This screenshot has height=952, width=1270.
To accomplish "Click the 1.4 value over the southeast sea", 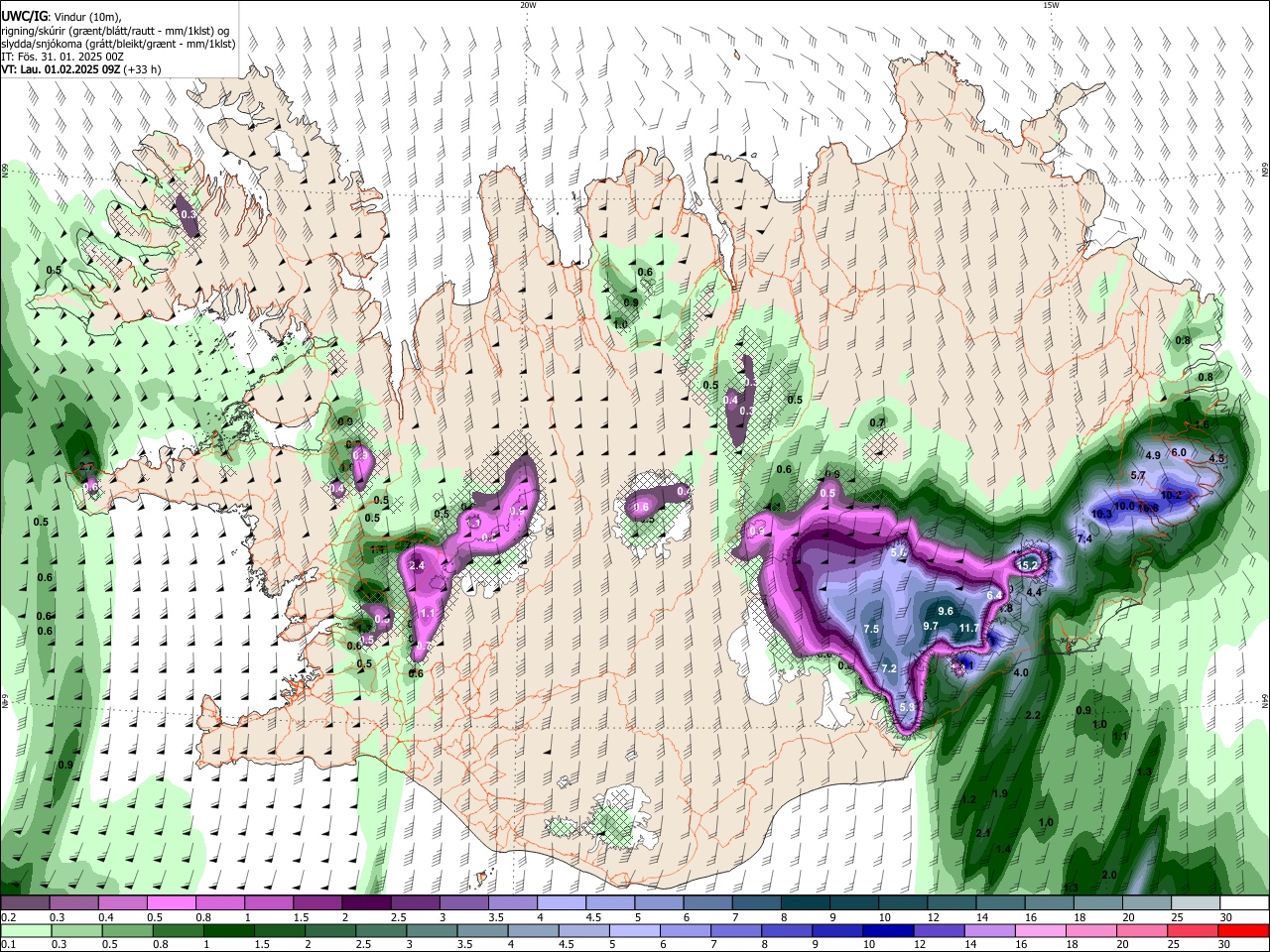I will click(x=1003, y=850).
